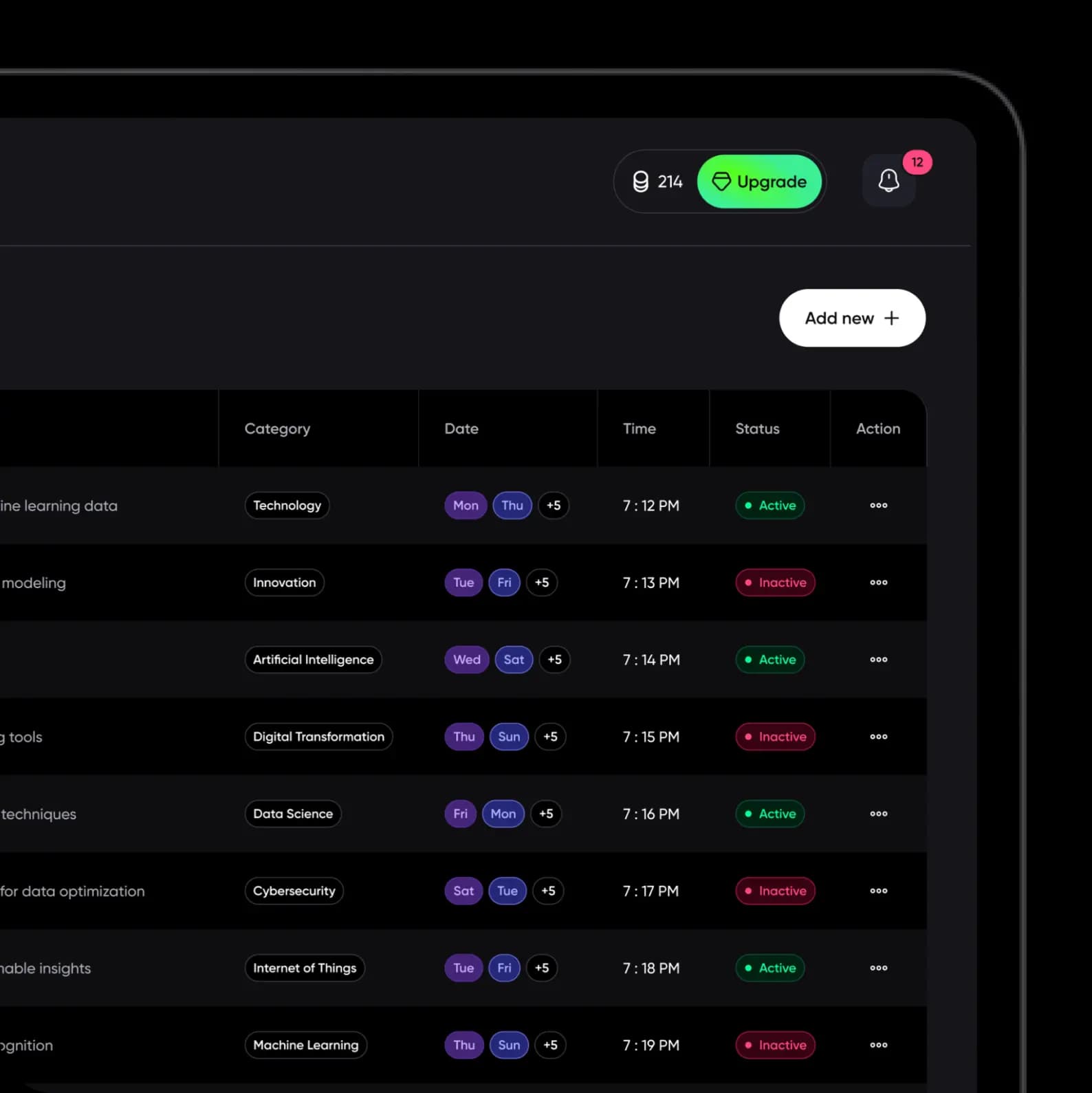This screenshot has width=1092, height=1093.
Task: Expand +5 more days in Data Science row
Action: (546, 814)
